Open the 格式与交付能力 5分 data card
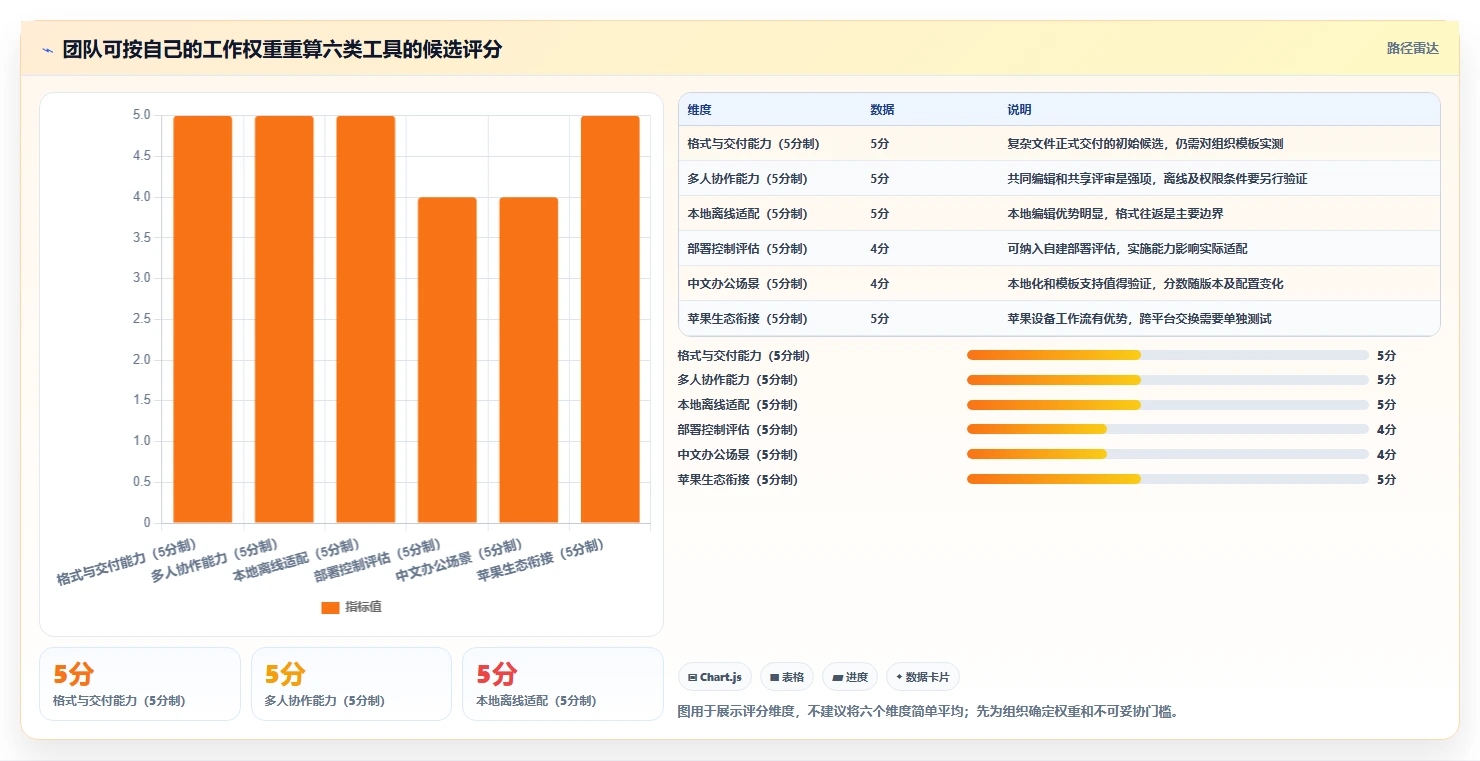 [140, 684]
